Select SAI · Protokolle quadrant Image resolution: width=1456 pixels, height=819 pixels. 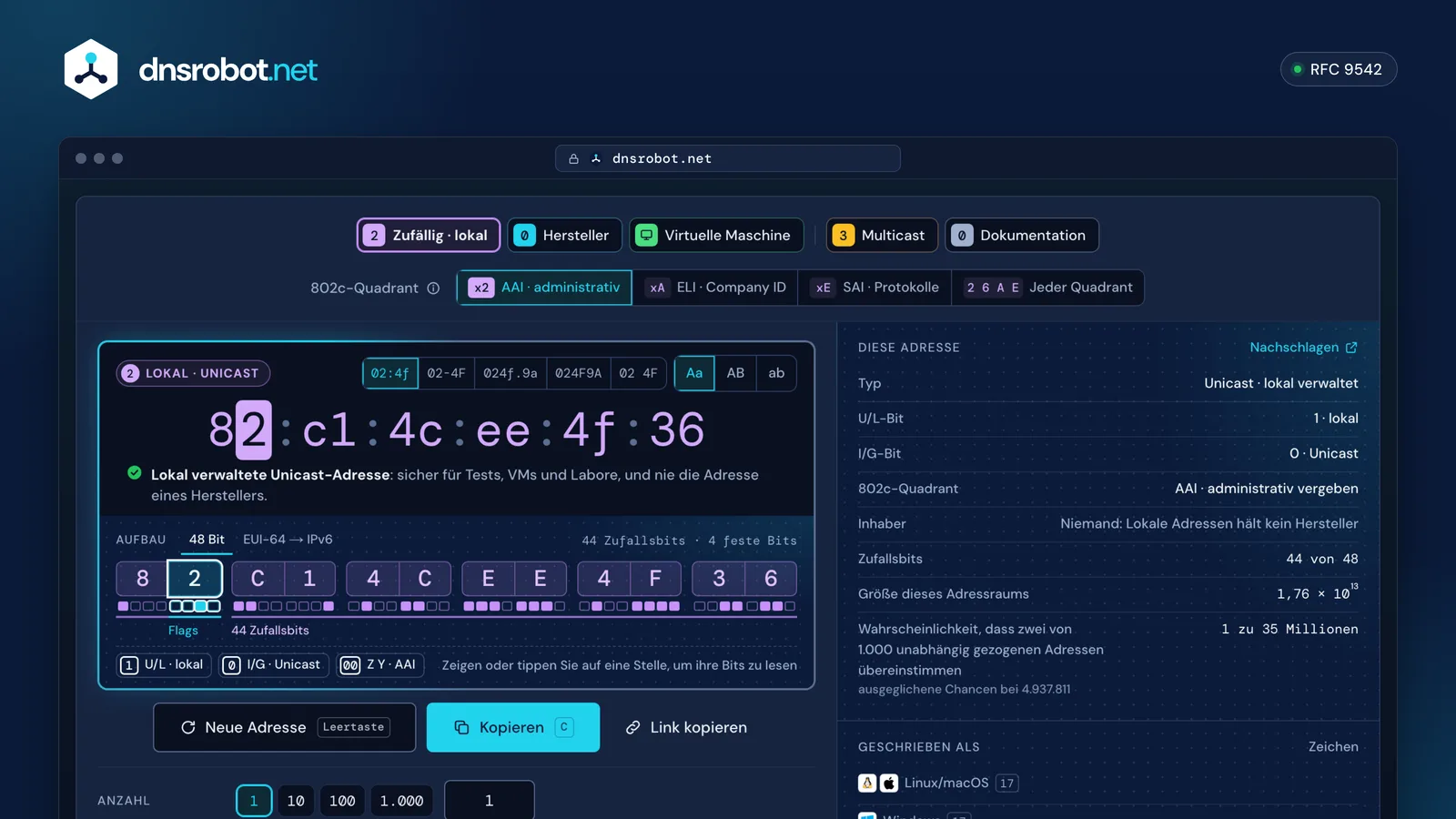pos(875,288)
